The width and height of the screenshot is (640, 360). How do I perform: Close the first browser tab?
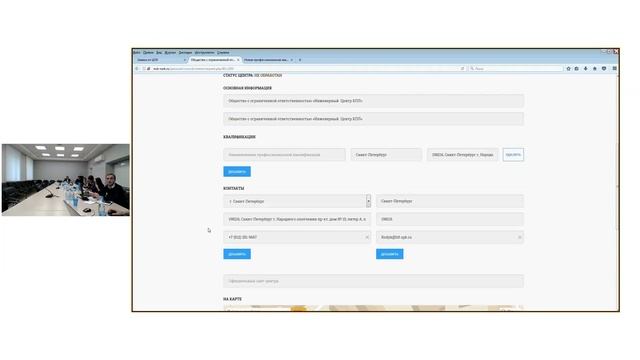pos(184,60)
